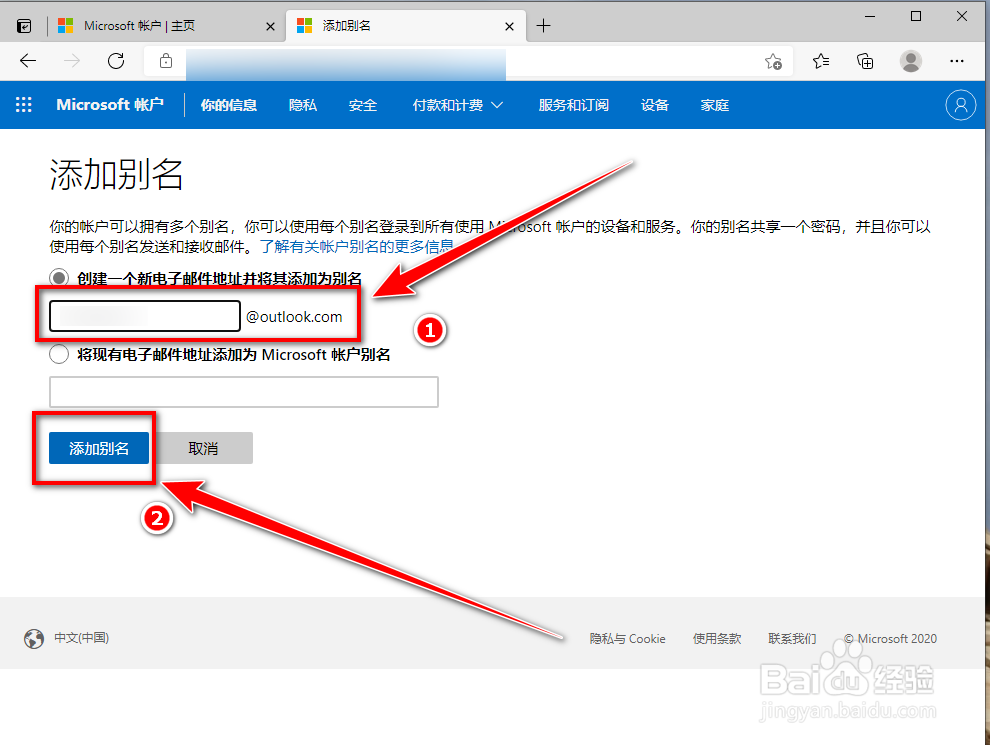
Task: Open 设备 navigation item
Action: coord(655,105)
